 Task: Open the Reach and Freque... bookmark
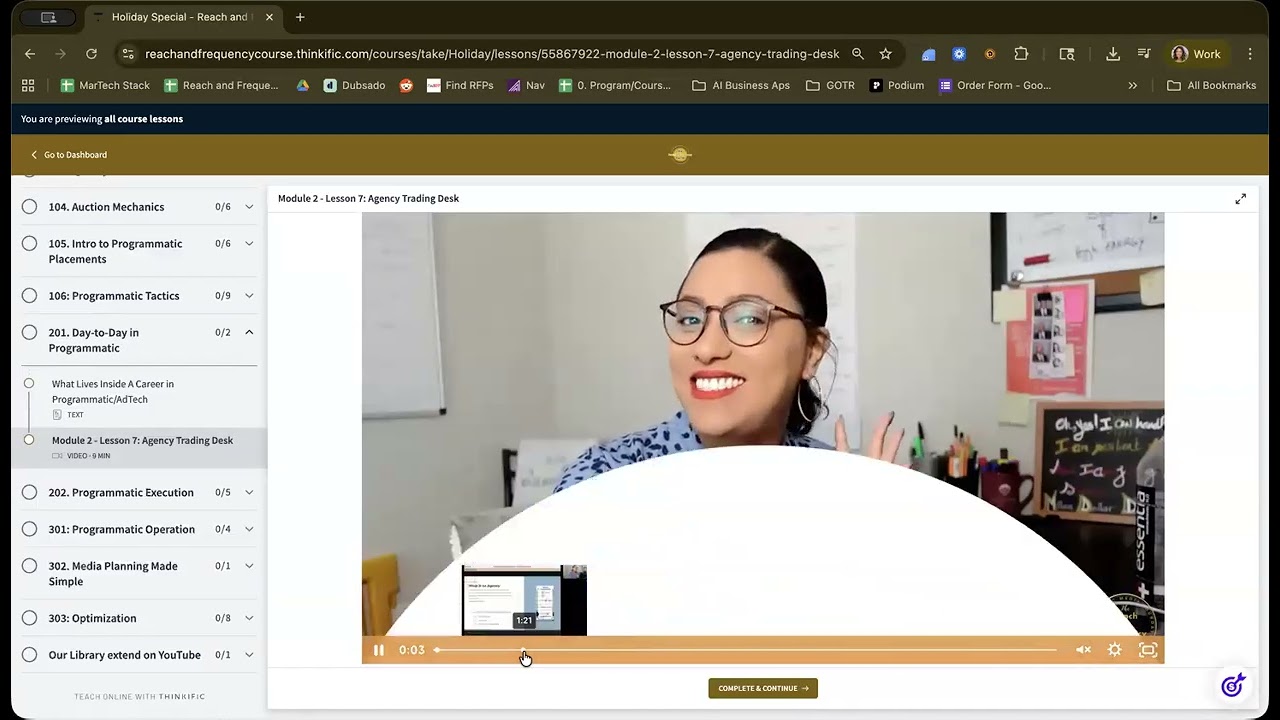(222, 86)
